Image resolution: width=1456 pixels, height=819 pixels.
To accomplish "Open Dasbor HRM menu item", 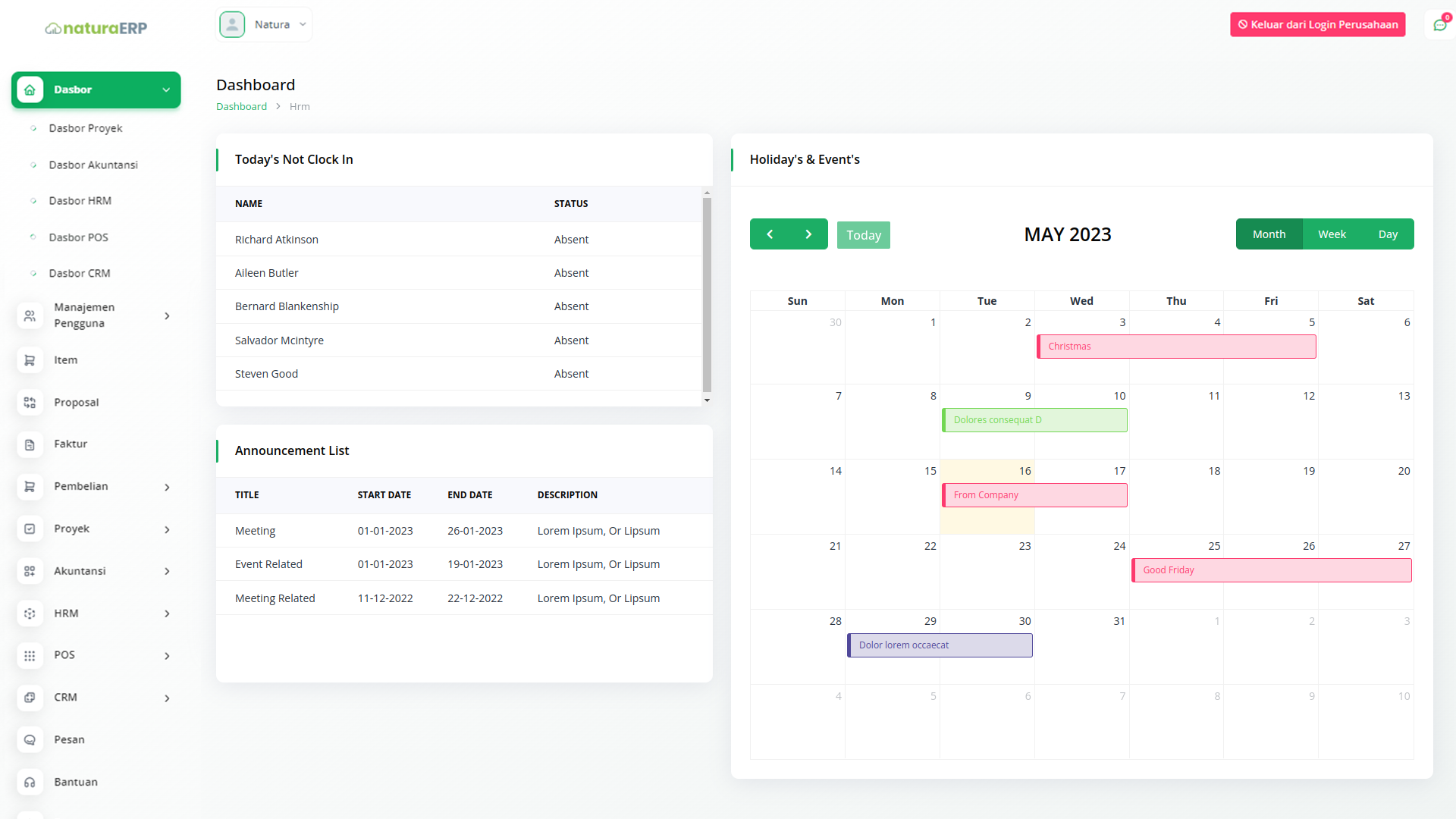I will click(x=80, y=201).
